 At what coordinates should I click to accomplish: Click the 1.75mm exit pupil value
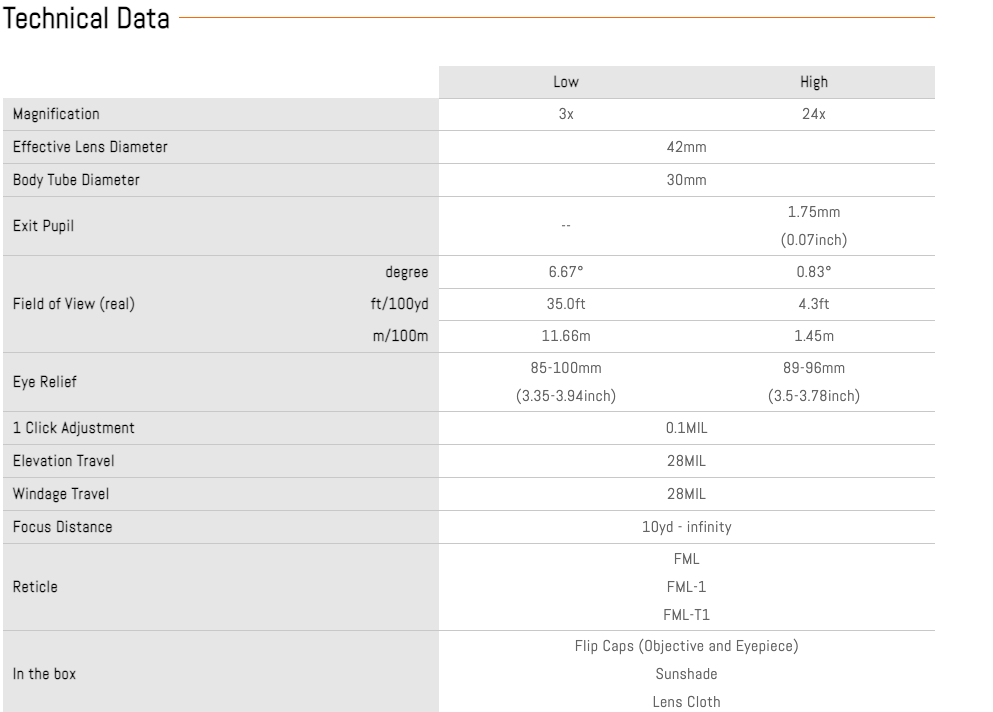[814, 214]
